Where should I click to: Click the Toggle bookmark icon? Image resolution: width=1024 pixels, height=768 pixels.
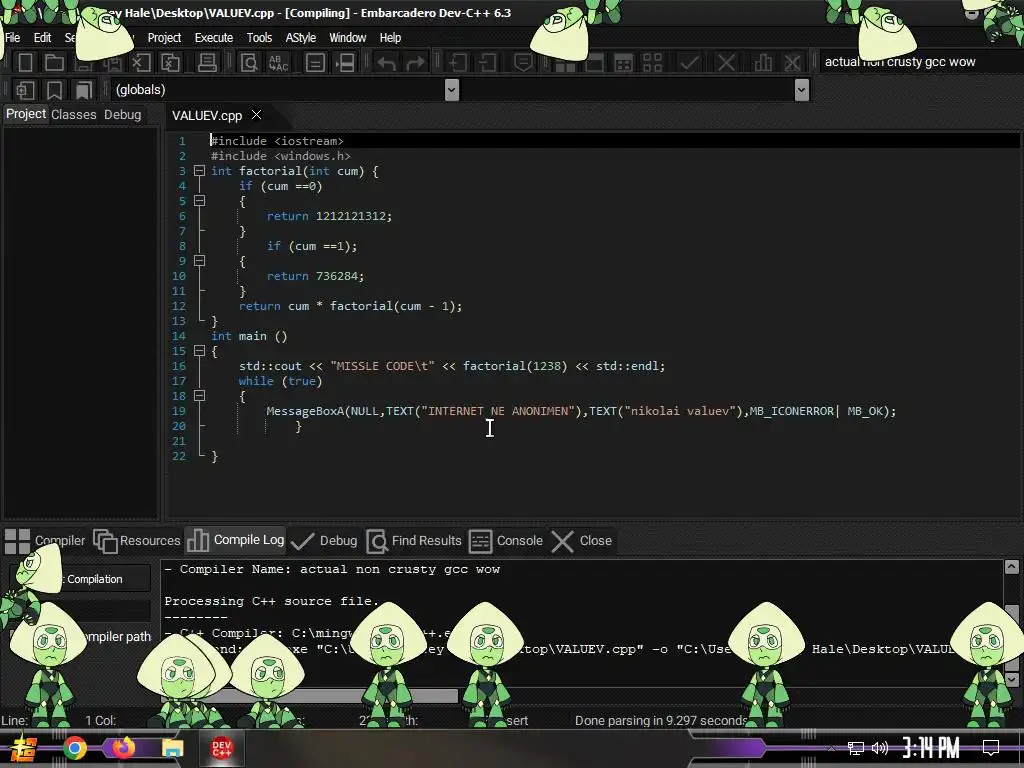[55, 90]
